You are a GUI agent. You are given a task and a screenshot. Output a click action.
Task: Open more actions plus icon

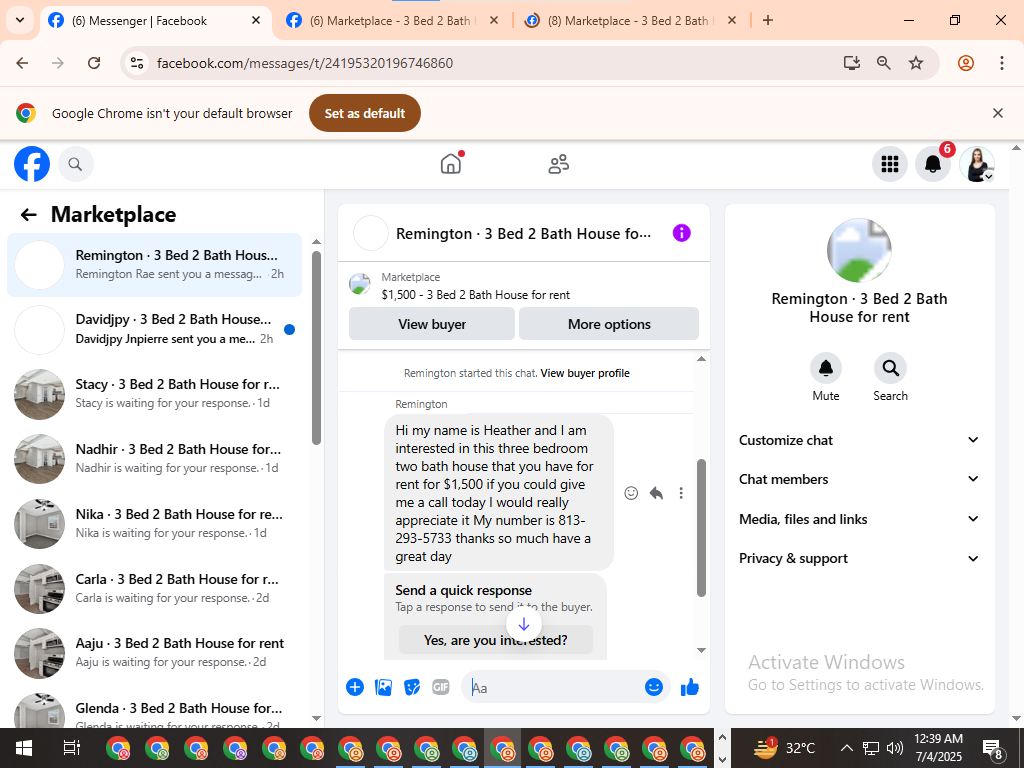[355, 687]
